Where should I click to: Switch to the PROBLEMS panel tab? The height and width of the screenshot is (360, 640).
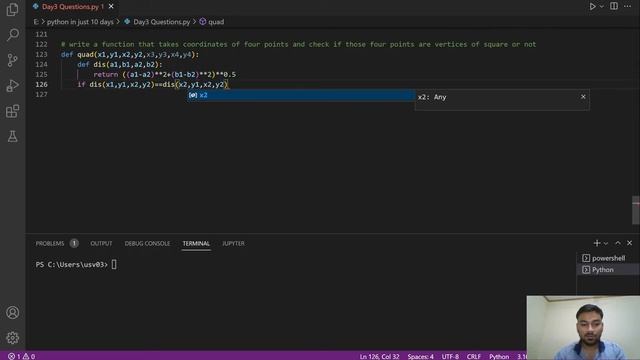(50, 243)
